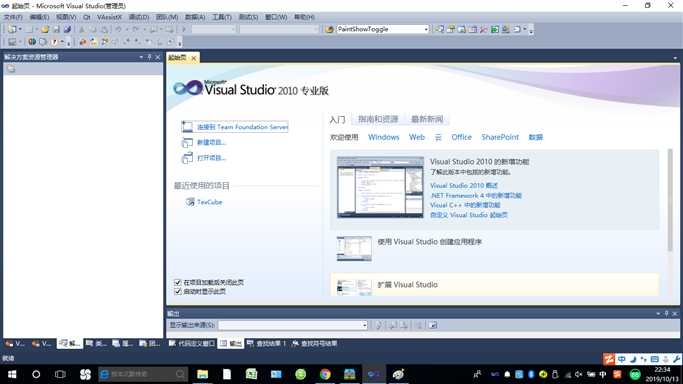This screenshot has width=683, height=384.
Task: Click the red pin-like icon in top-right toolbar
Action: 484,29
